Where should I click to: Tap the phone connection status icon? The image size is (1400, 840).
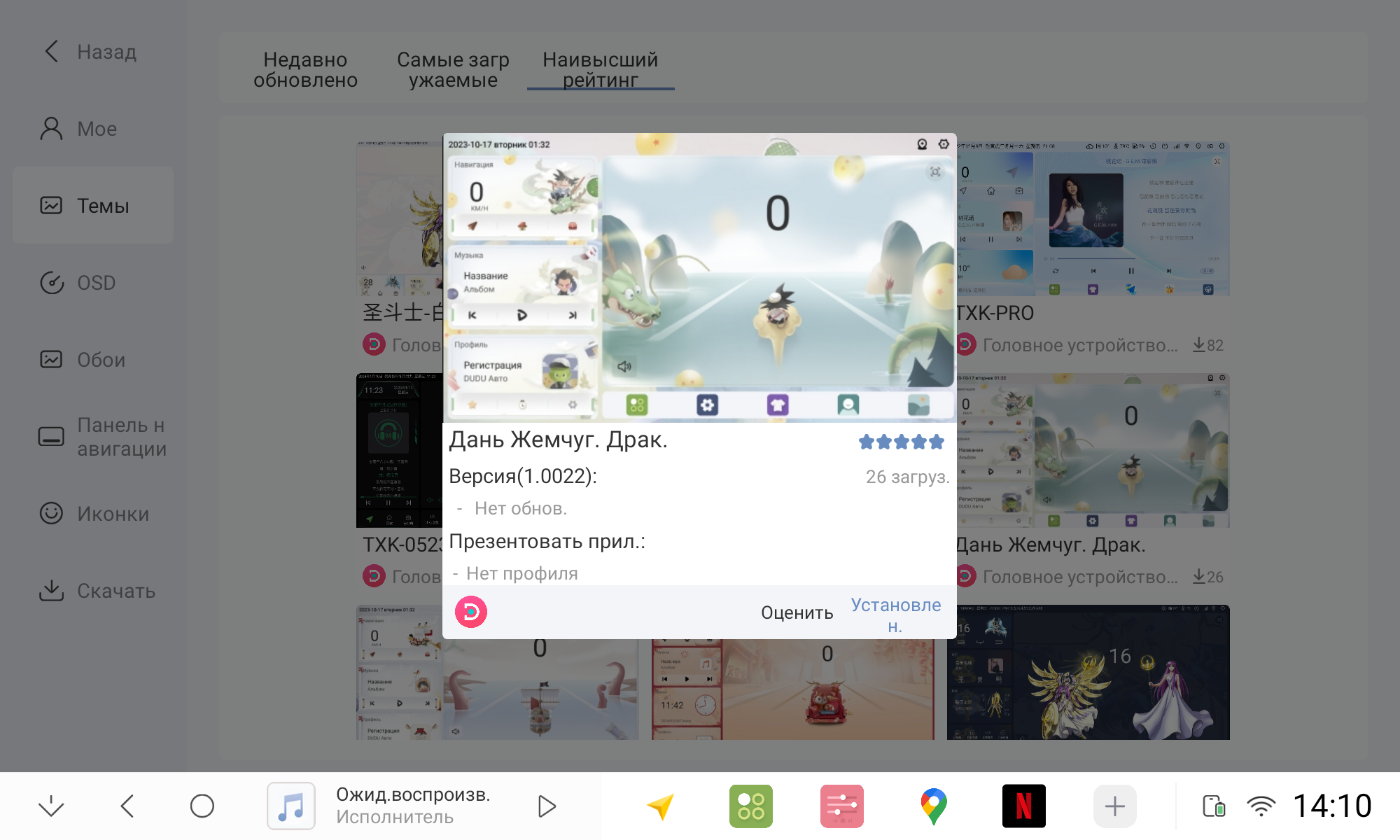(1214, 806)
